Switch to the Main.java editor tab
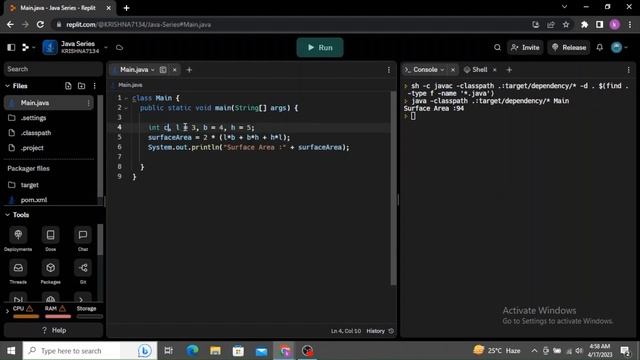 click(x=134, y=70)
